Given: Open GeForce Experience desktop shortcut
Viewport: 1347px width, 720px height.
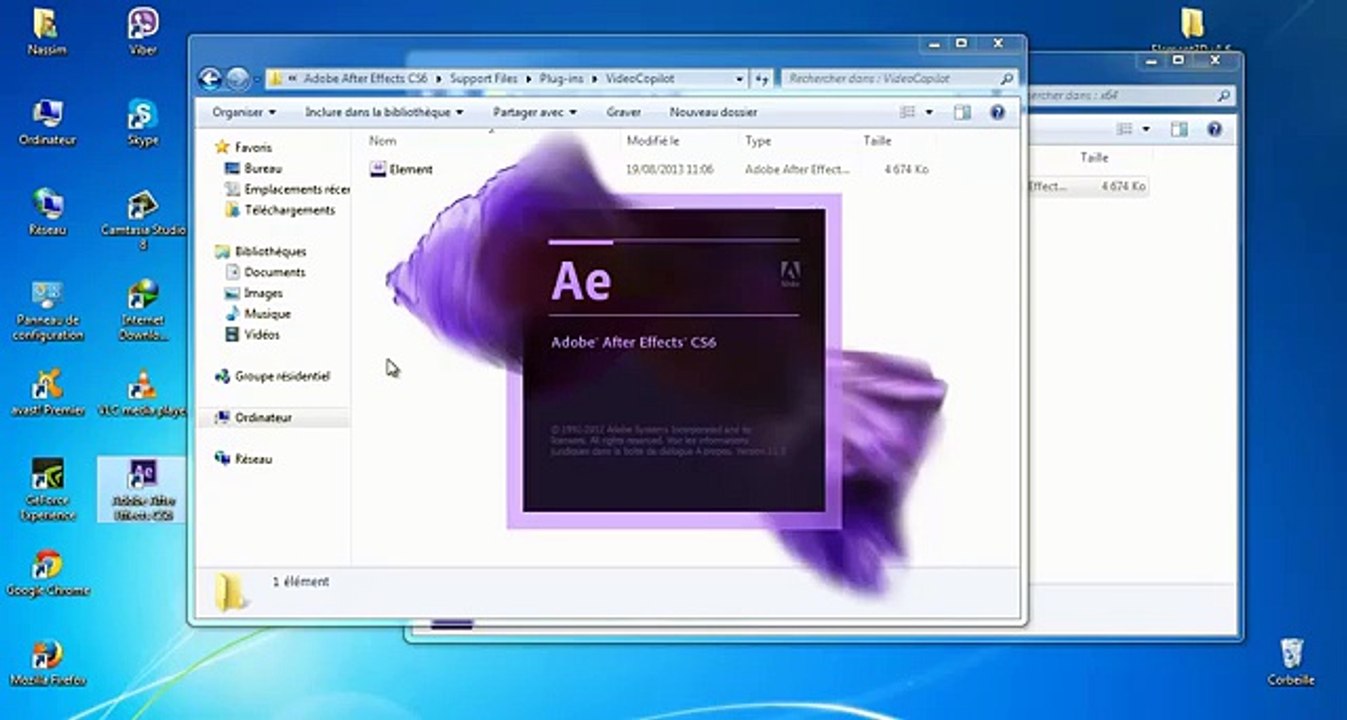Looking at the screenshot, I should pyautogui.click(x=47, y=490).
